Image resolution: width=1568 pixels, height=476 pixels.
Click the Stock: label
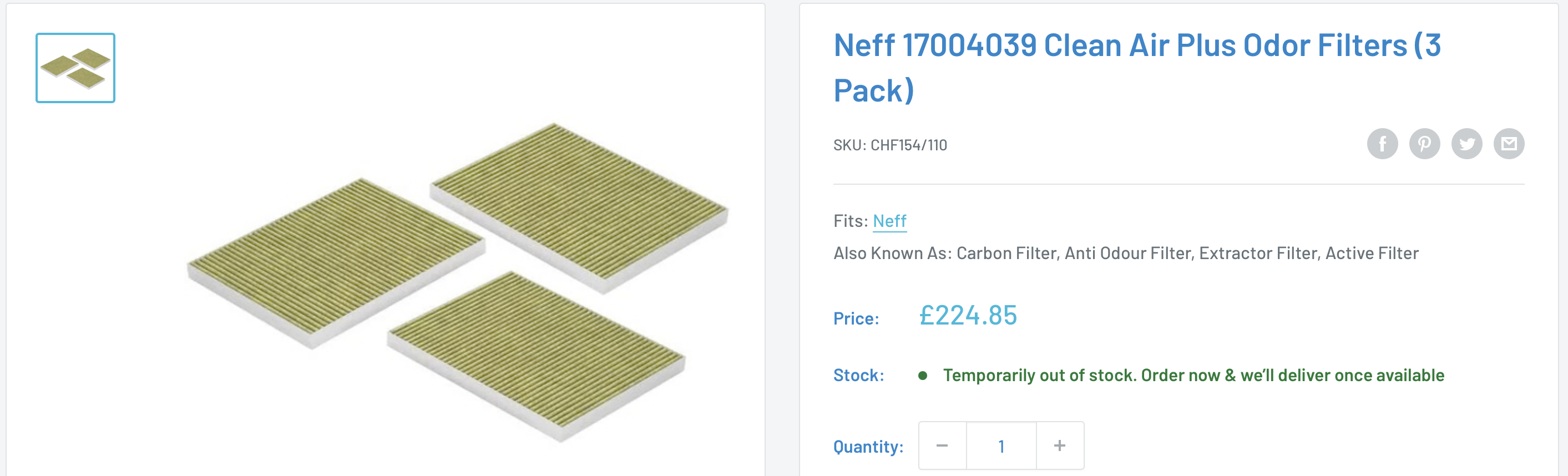click(858, 375)
